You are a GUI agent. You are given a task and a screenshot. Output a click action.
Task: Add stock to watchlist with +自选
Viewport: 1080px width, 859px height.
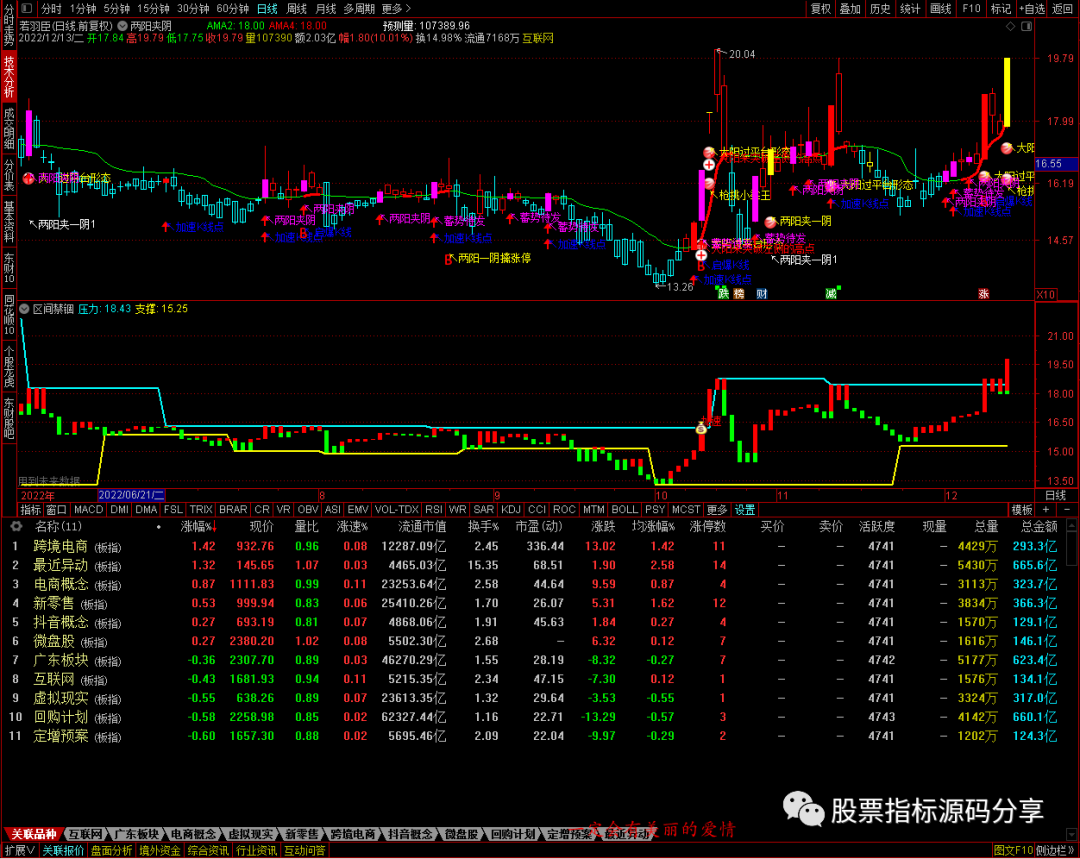(x=1032, y=8)
